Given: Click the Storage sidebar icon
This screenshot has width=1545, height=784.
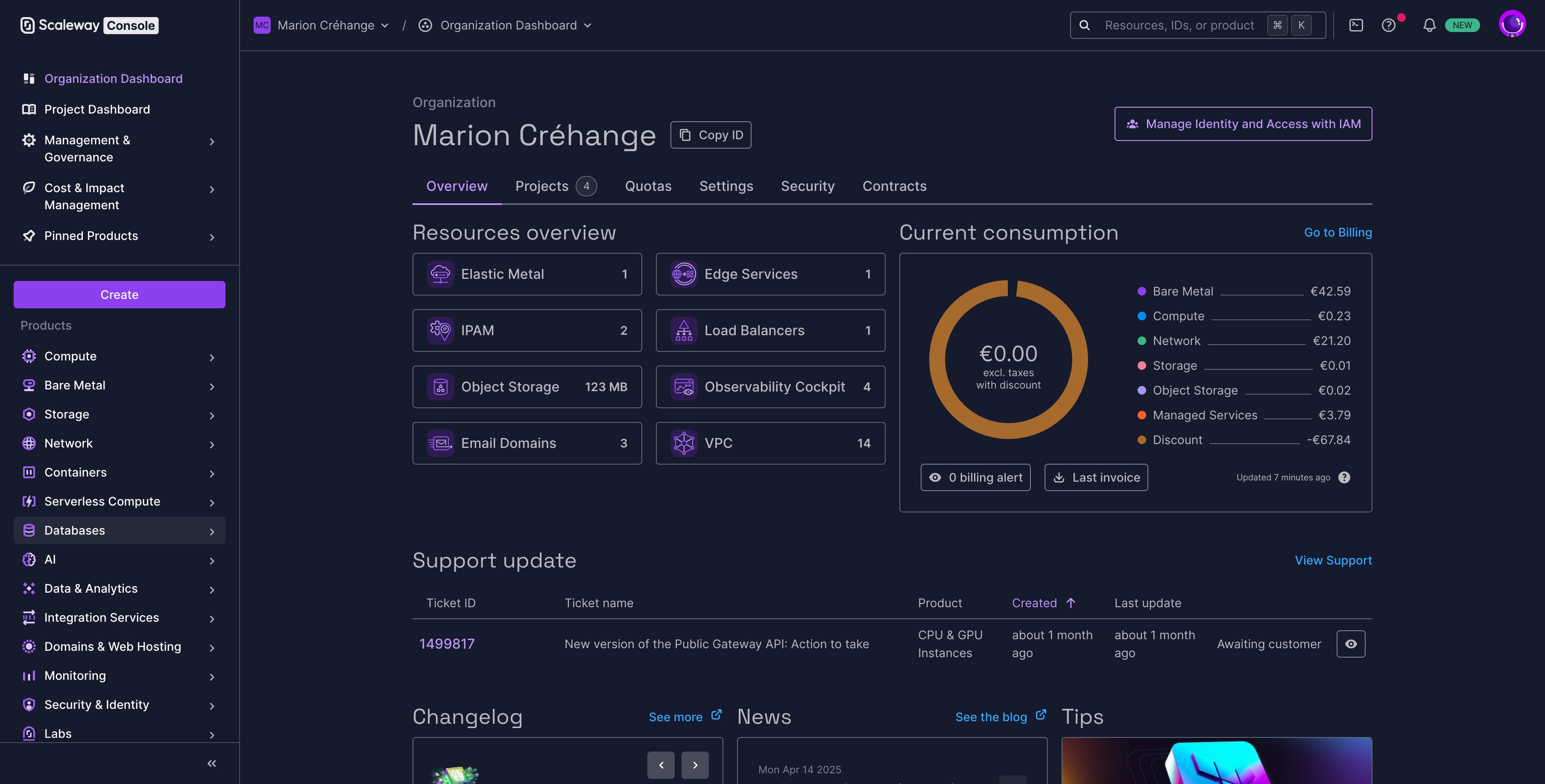Looking at the screenshot, I should [x=29, y=415].
